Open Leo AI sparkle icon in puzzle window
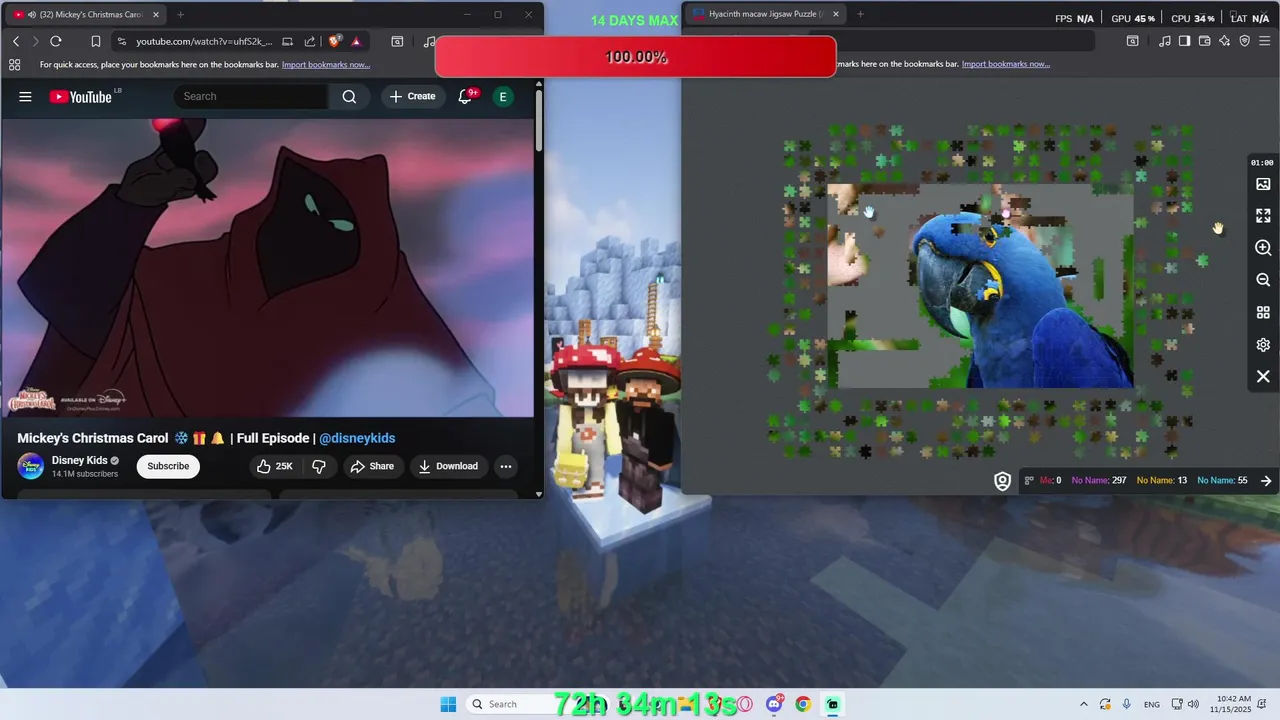Viewport: 1280px width, 720px height. point(1224,41)
